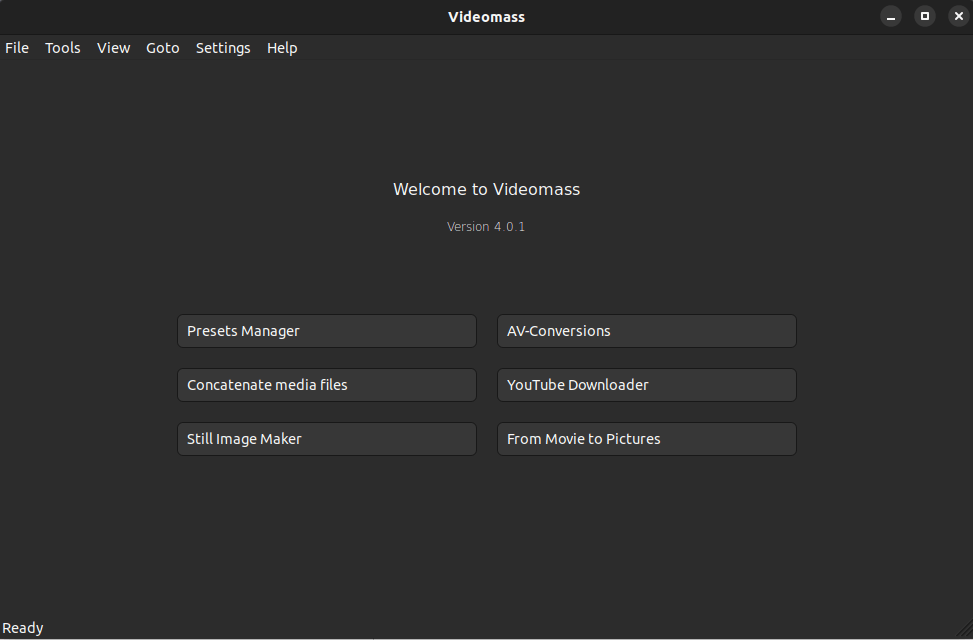Choose Concatenate media files

coord(327,385)
